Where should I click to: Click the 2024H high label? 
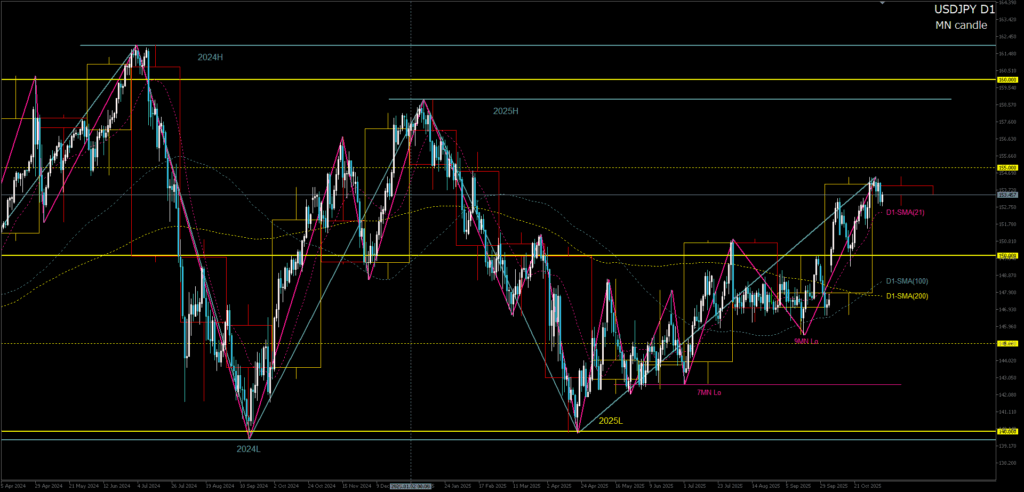click(x=210, y=58)
